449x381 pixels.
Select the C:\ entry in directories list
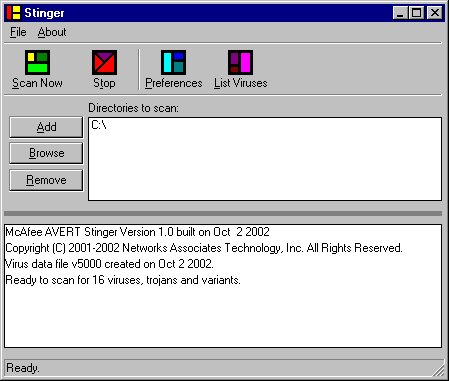[99, 125]
